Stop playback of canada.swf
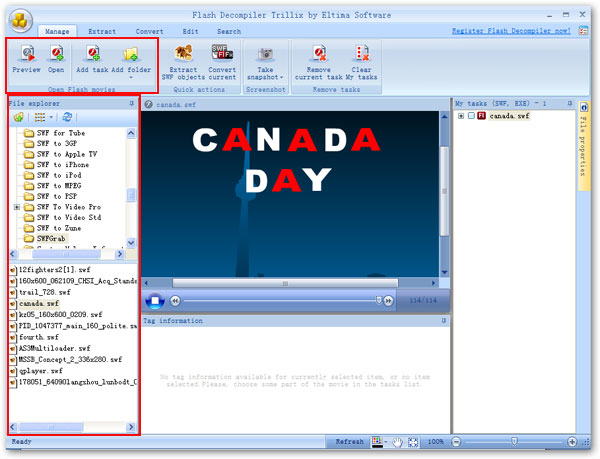The image size is (600, 459). click(x=155, y=301)
